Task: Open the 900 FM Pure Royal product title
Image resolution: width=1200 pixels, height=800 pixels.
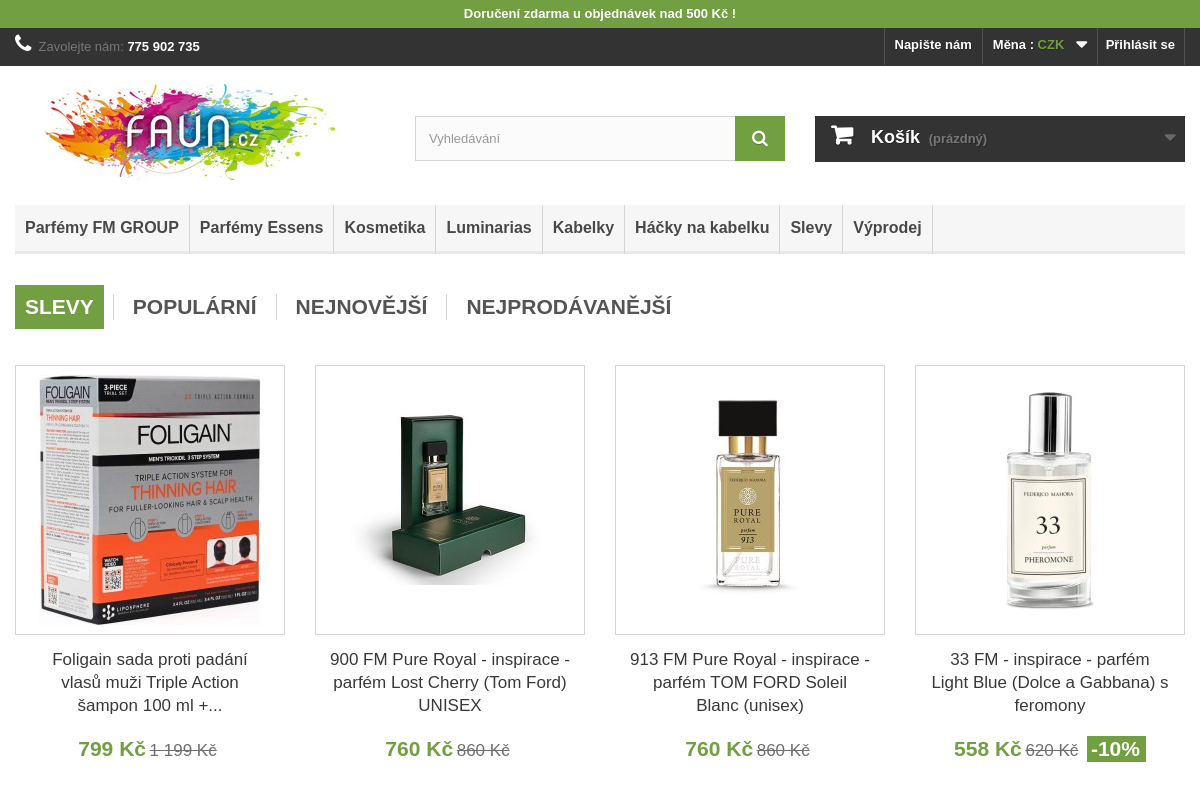Action: point(450,682)
